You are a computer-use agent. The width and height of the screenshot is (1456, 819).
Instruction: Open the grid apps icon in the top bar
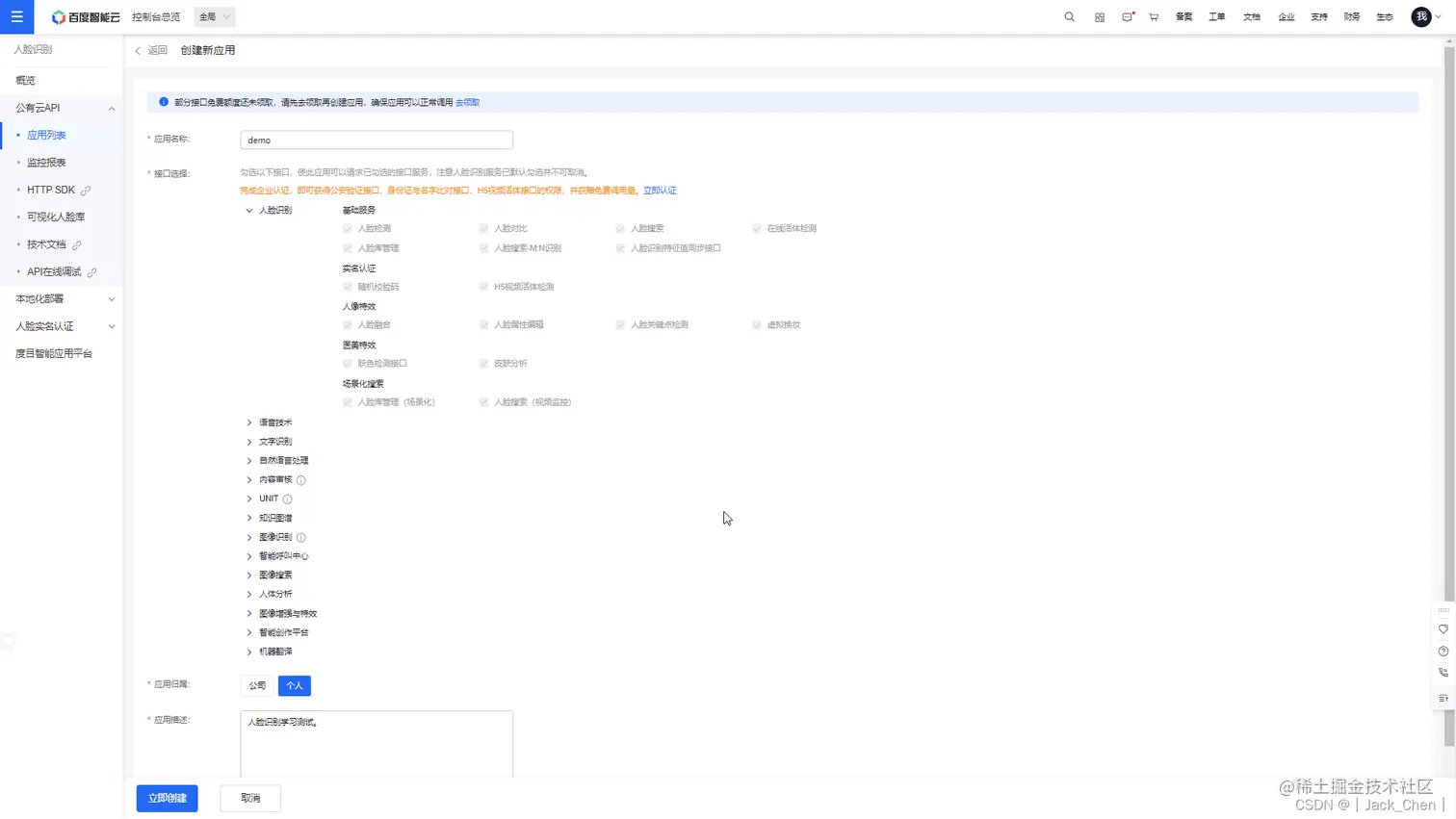[1099, 17]
